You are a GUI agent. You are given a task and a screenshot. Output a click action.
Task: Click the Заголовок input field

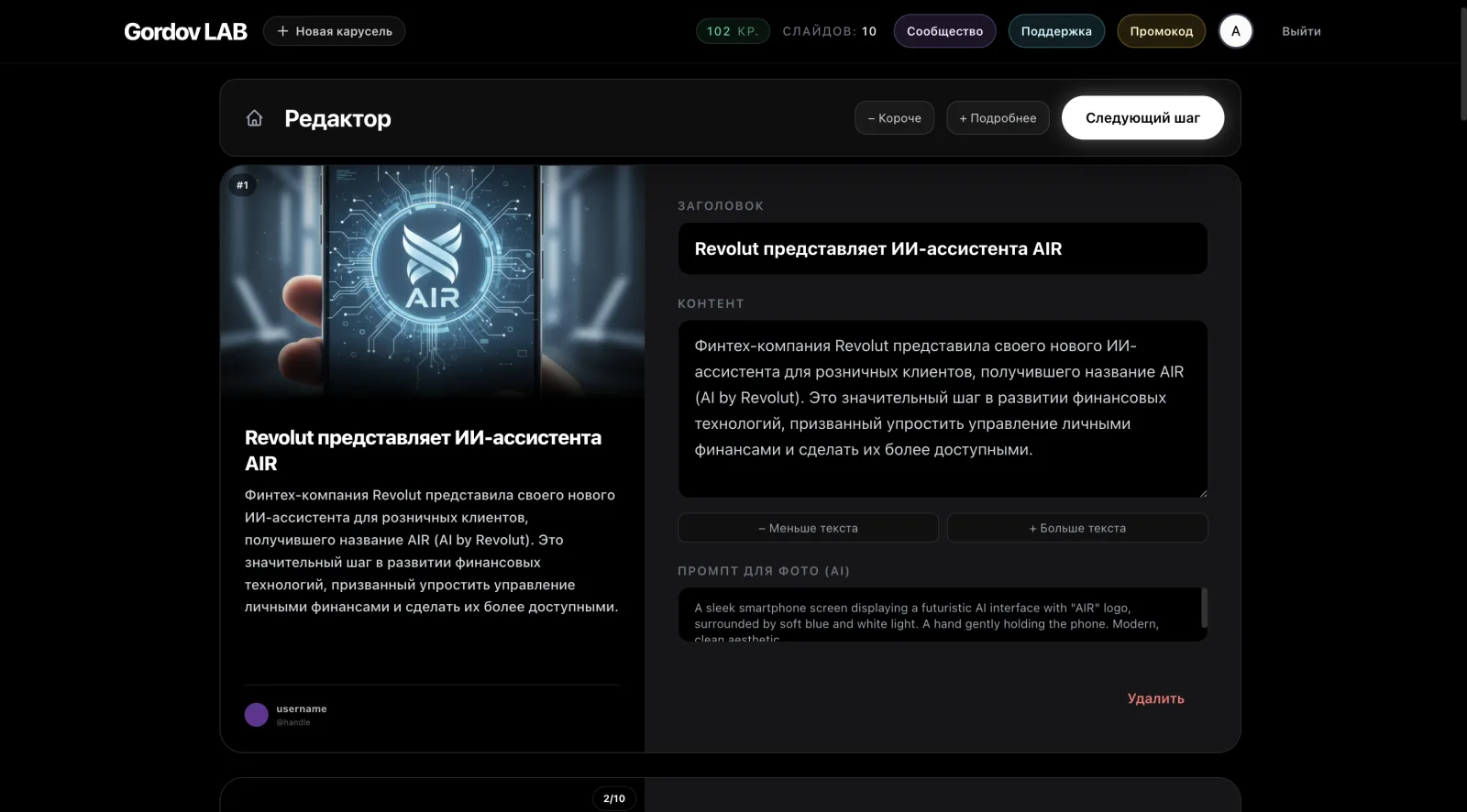[x=943, y=248]
